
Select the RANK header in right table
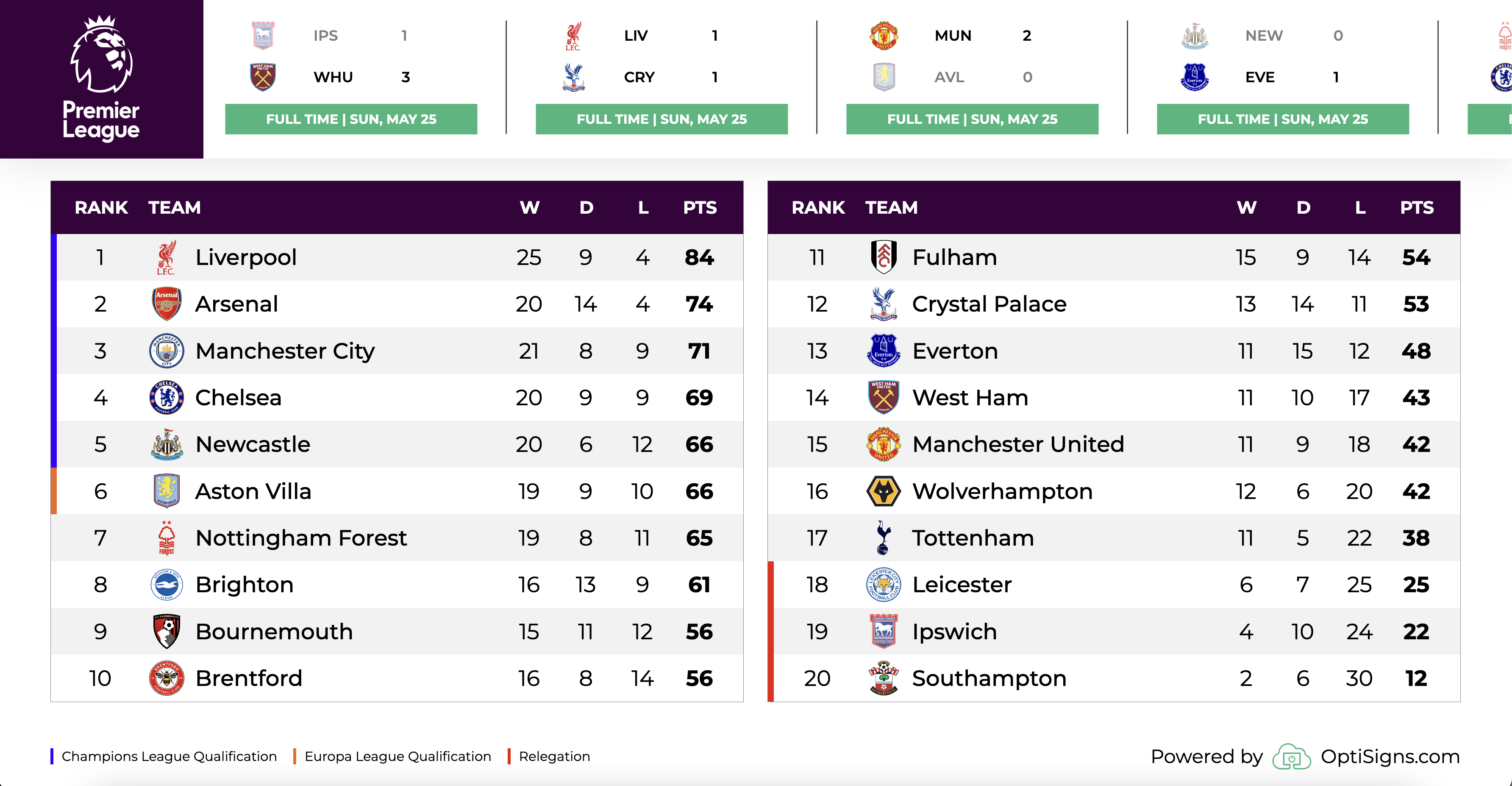[817, 207]
